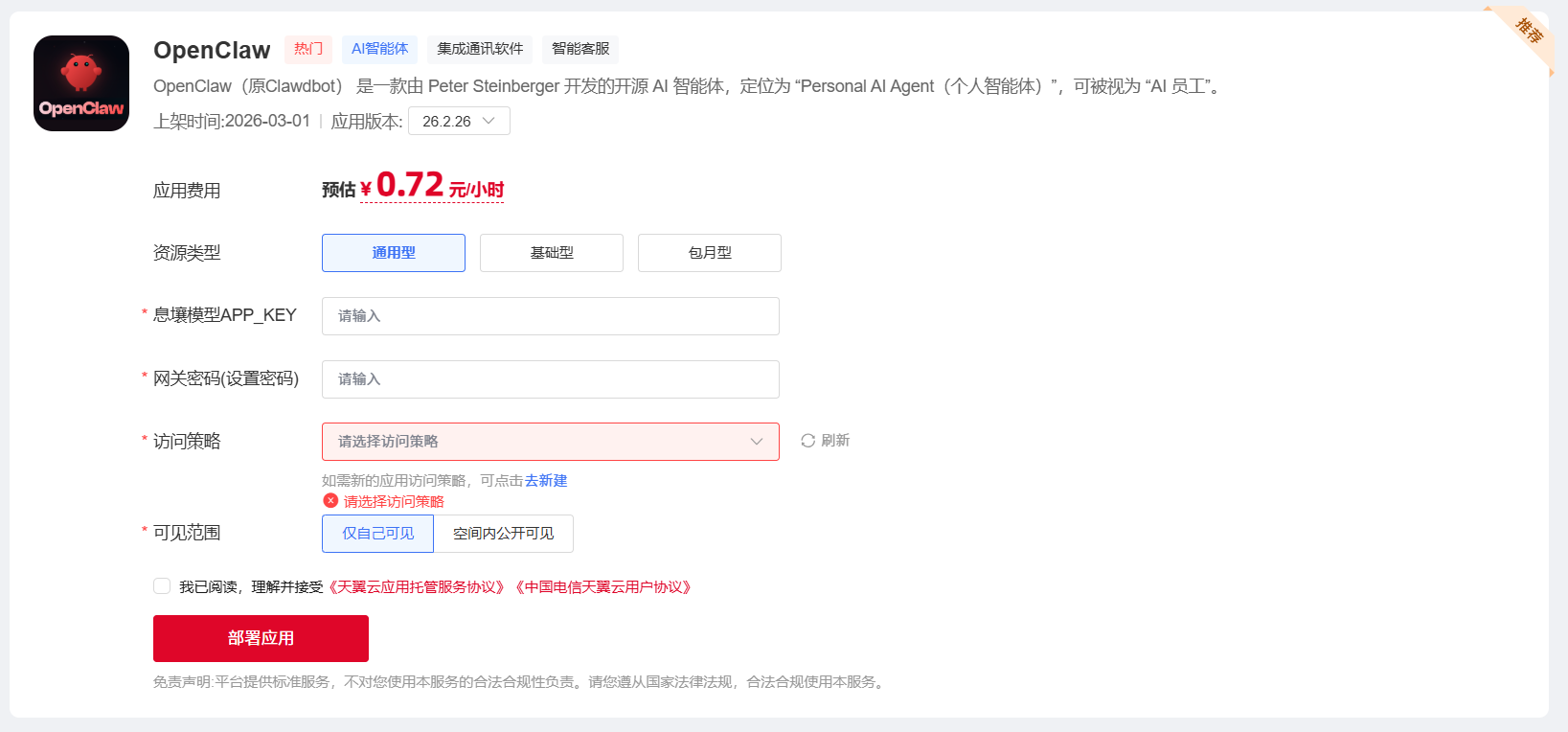Screen dimensions: 1568x732
Task: Click the estimated price 0.72 元/小时
Action: pos(432,185)
